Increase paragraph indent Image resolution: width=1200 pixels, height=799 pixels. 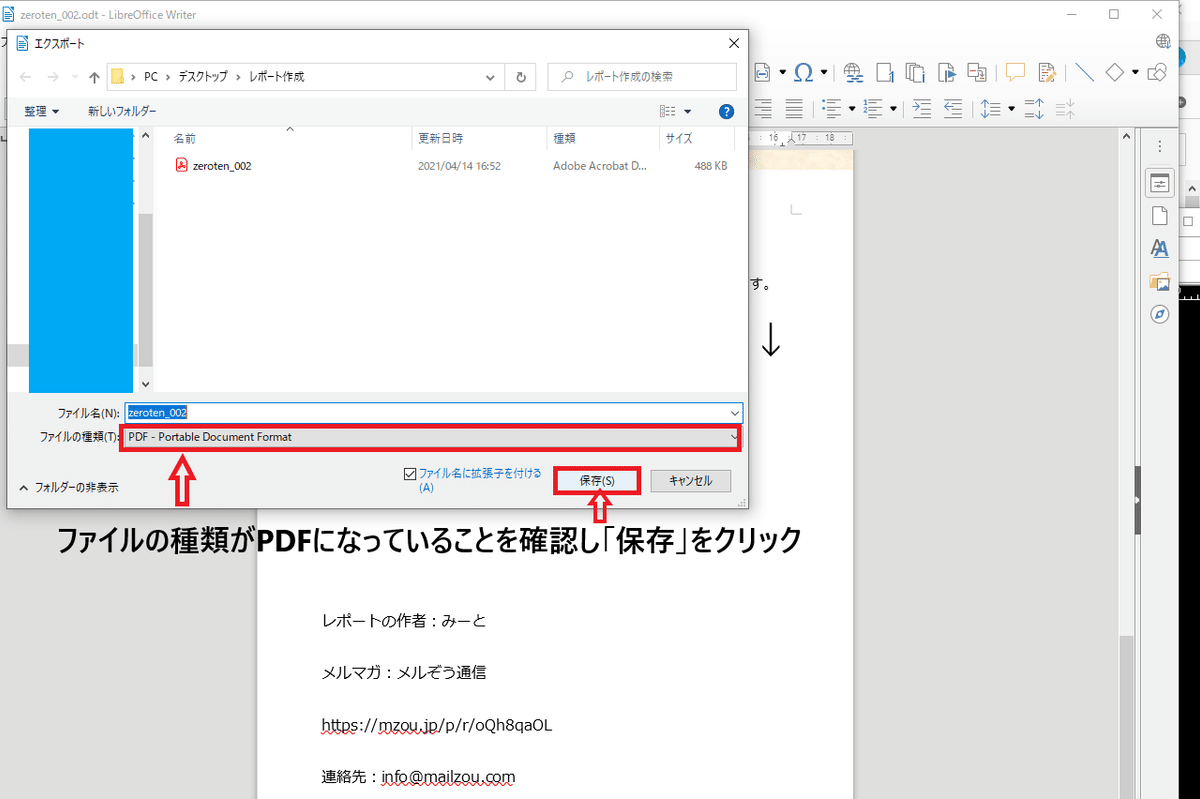[x=922, y=108]
